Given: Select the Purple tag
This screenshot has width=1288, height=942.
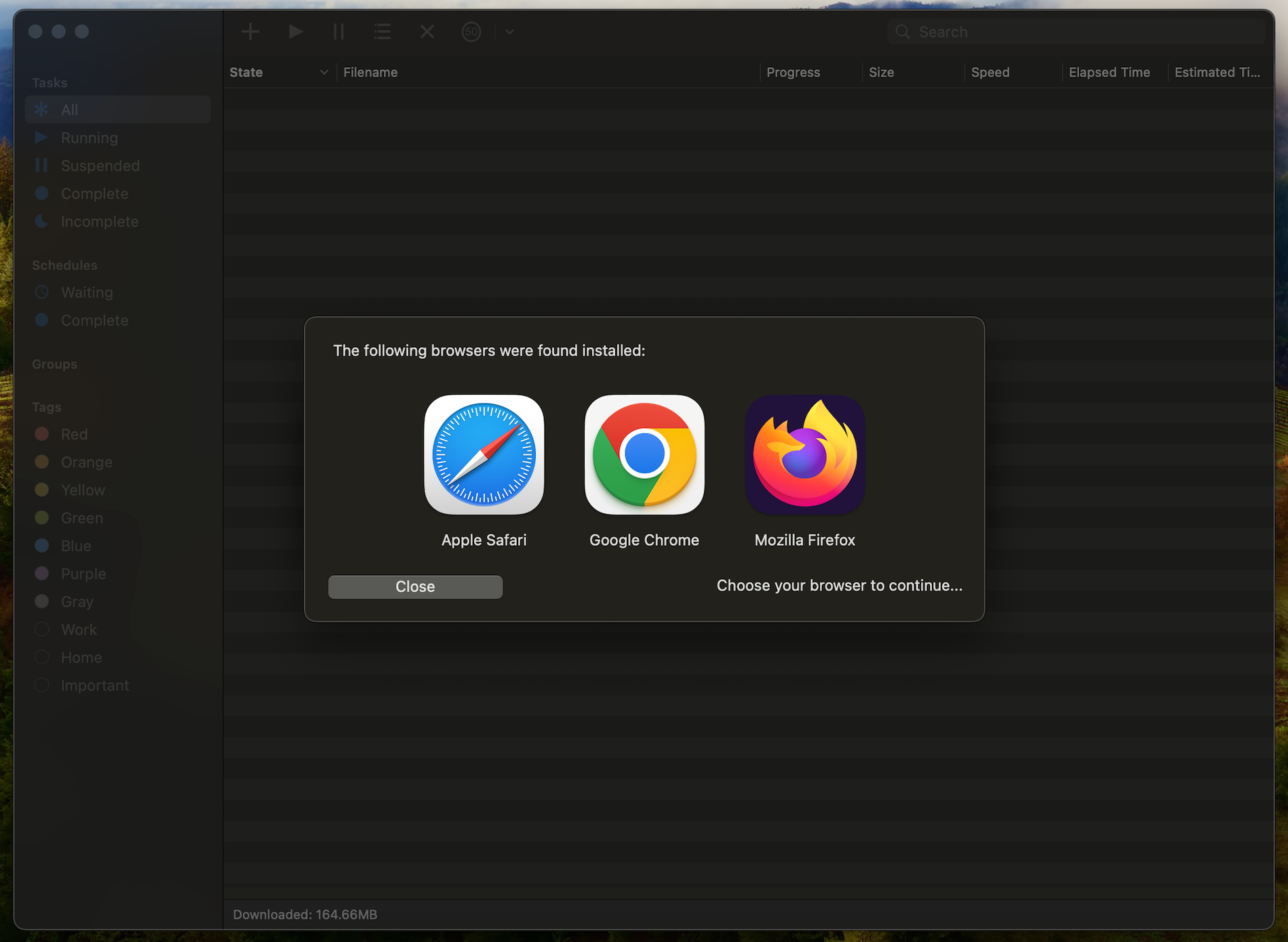Looking at the screenshot, I should 118,574.
